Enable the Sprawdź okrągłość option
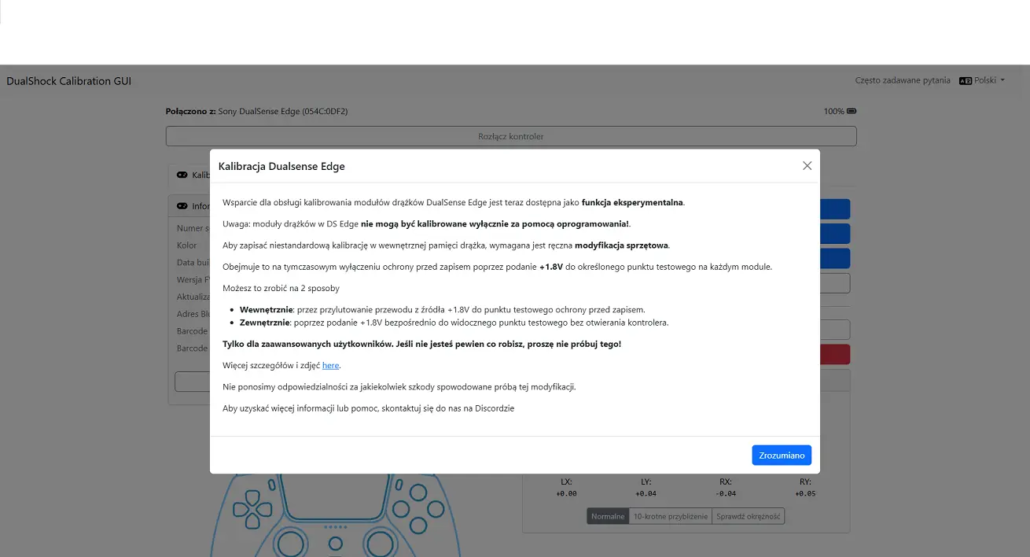Screen dimensions: 1030x557 pos(748,516)
